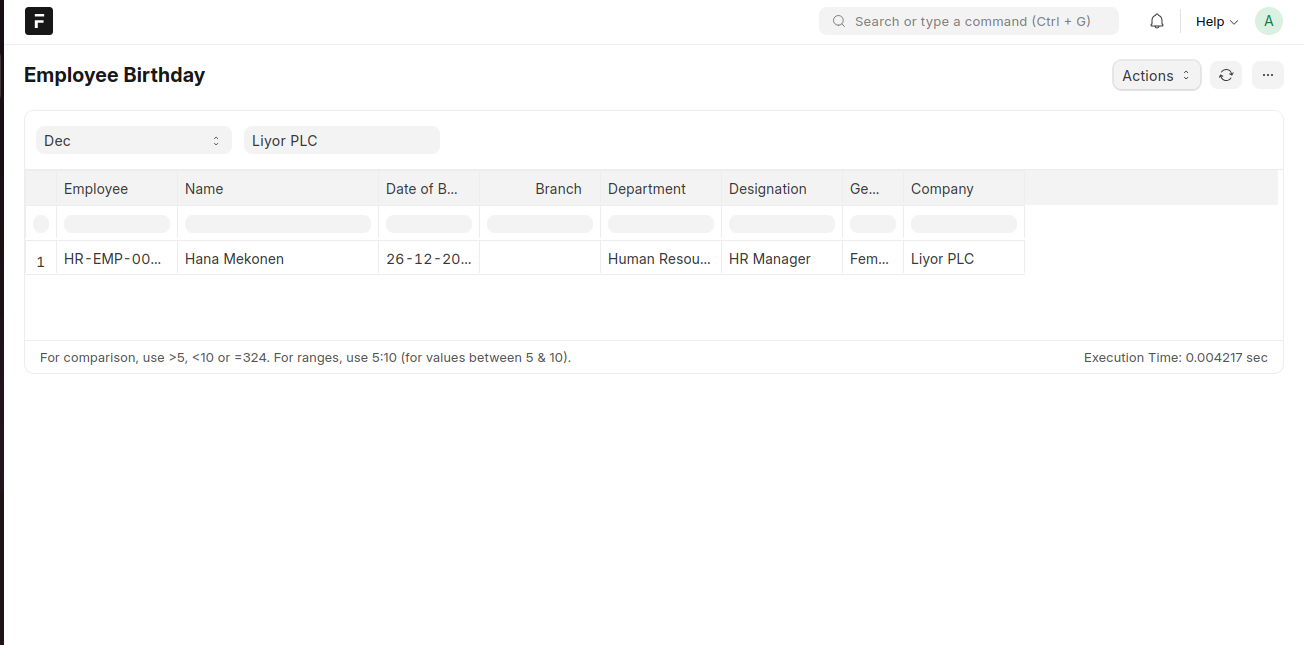Edit the Liyor PLC company filter

click(341, 141)
